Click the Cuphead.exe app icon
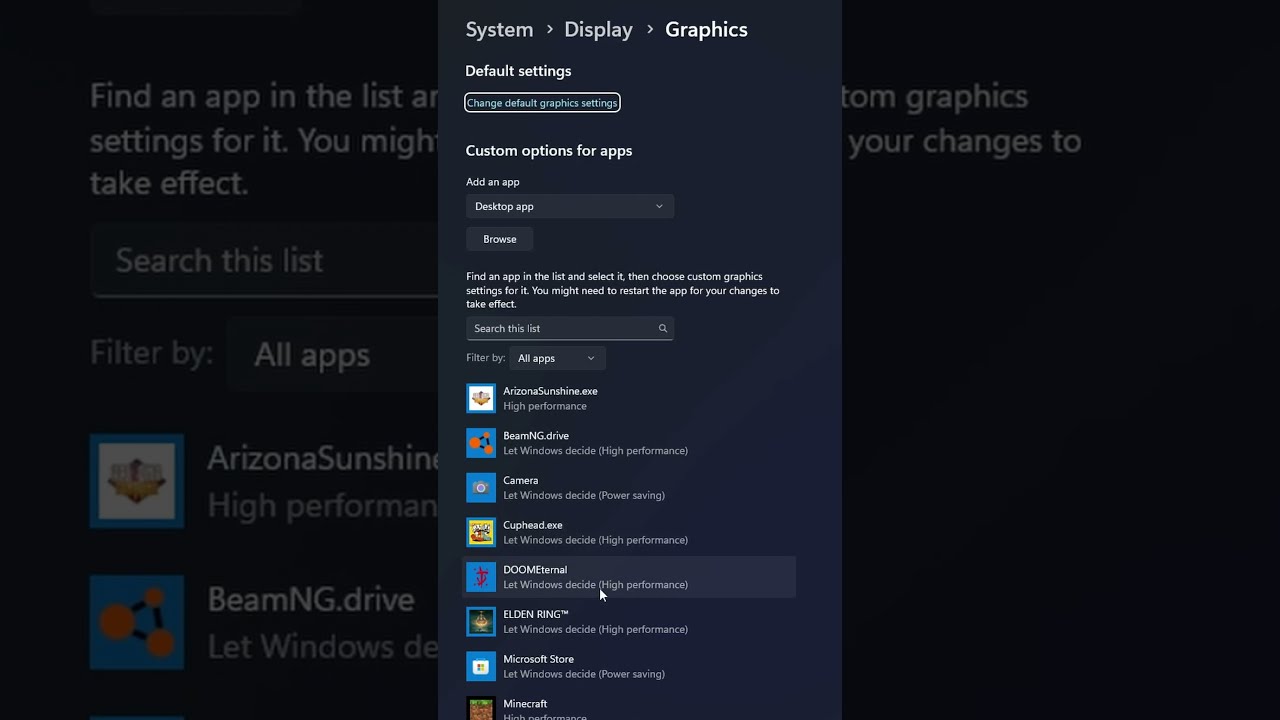1280x720 pixels. click(x=481, y=532)
